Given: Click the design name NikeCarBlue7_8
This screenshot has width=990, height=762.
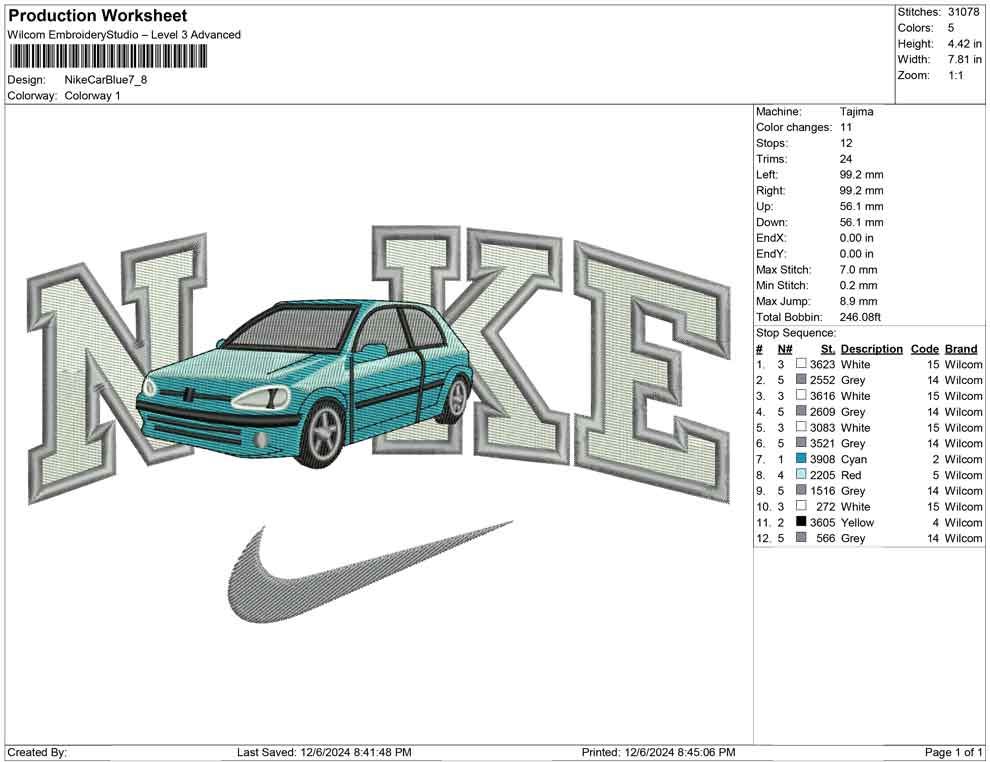Looking at the screenshot, I should 107,80.
